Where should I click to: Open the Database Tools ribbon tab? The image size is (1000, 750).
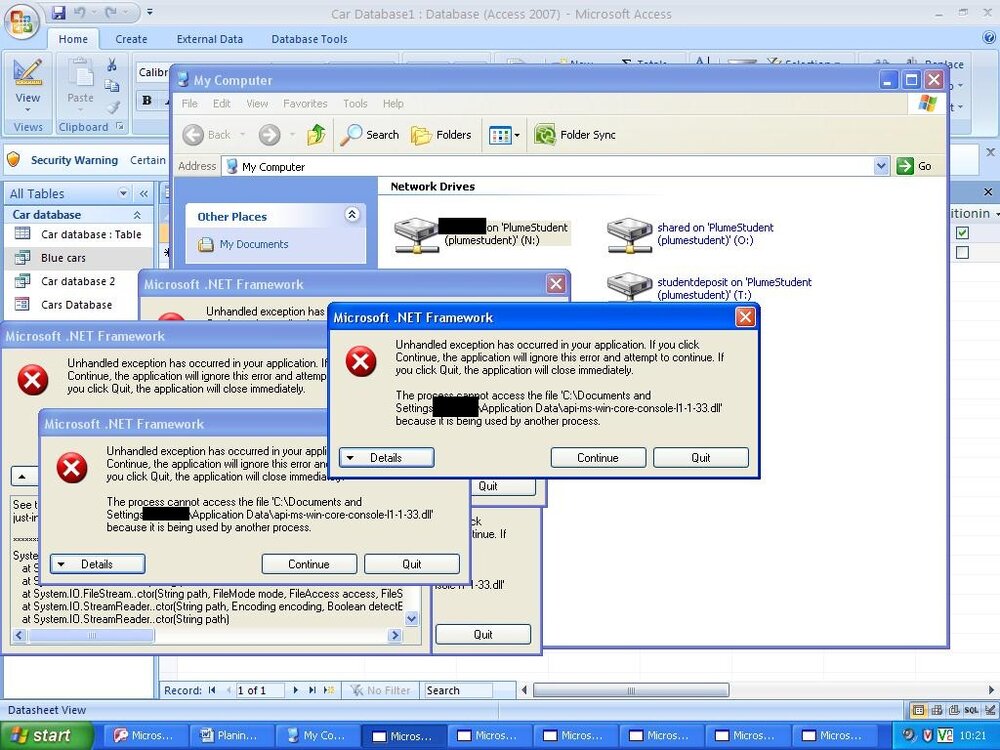pyautogui.click(x=309, y=39)
